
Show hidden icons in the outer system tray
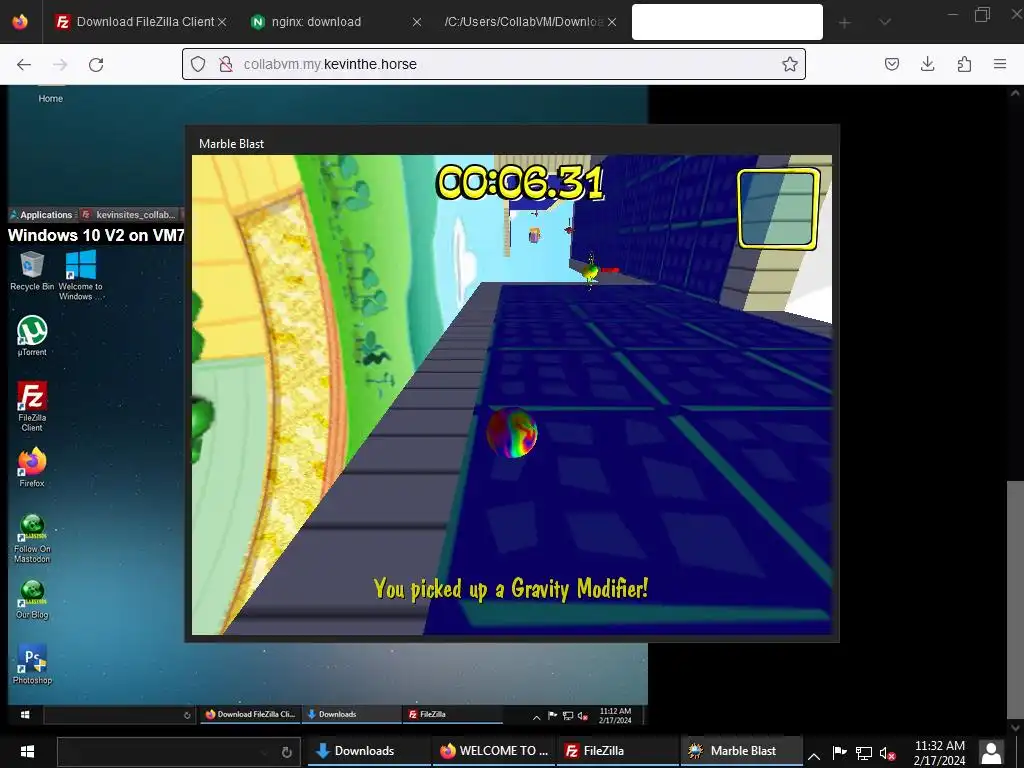coord(814,756)
